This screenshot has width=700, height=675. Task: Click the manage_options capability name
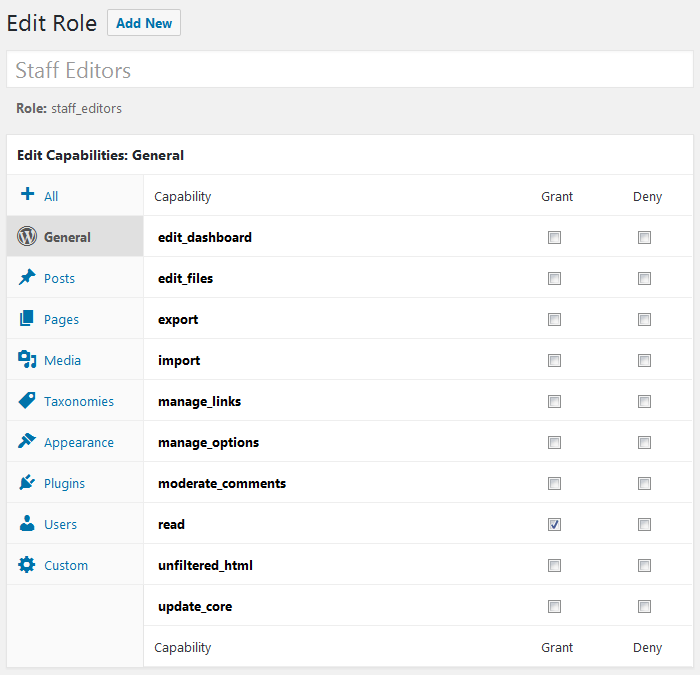point(208,442)
